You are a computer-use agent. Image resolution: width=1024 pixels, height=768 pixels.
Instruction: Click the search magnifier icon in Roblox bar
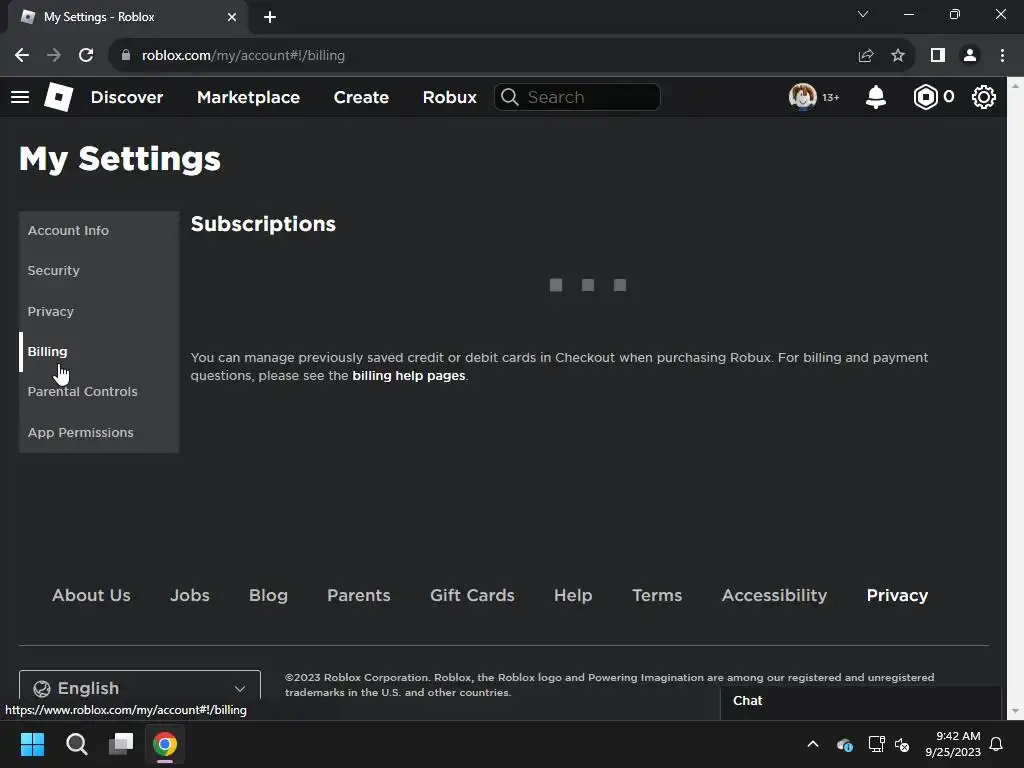pos(510,97)
